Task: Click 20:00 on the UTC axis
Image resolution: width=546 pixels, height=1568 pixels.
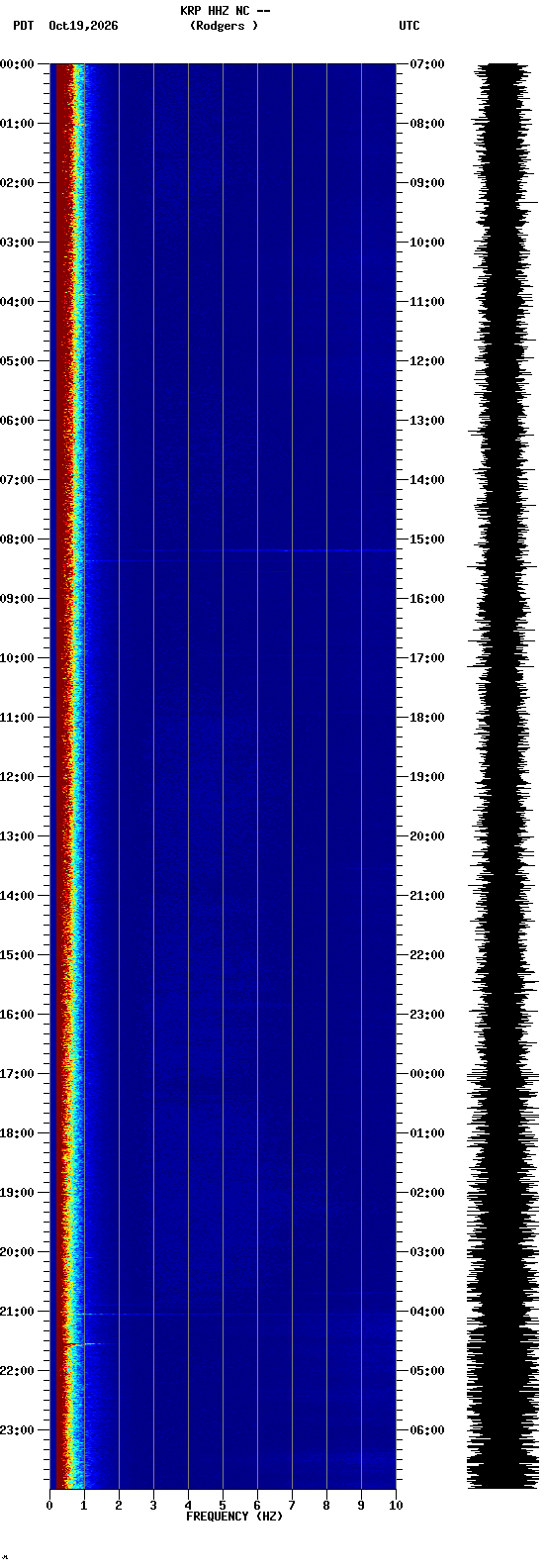Action: click(427, 836)
